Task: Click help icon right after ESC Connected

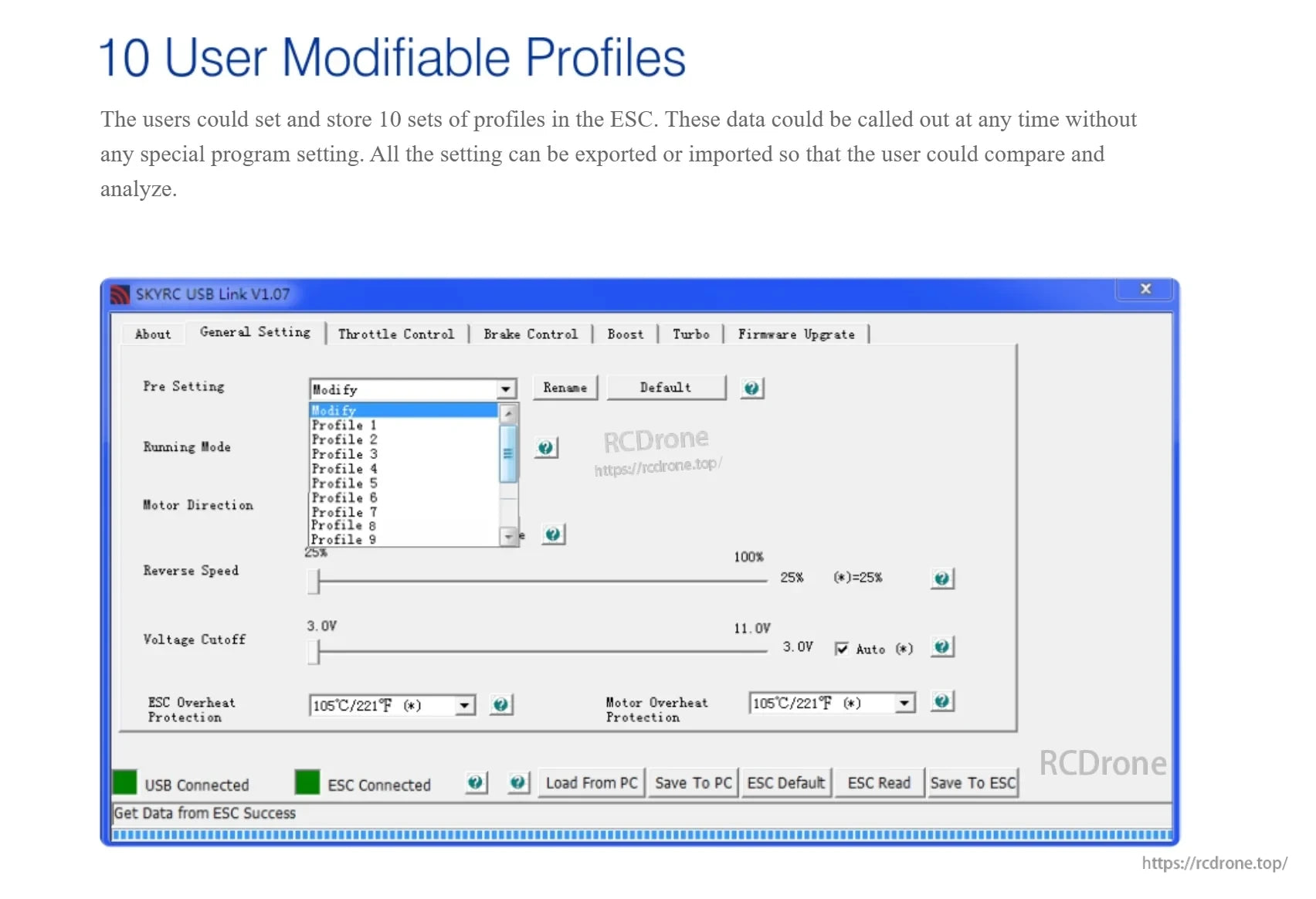Action: pos(475,782)
